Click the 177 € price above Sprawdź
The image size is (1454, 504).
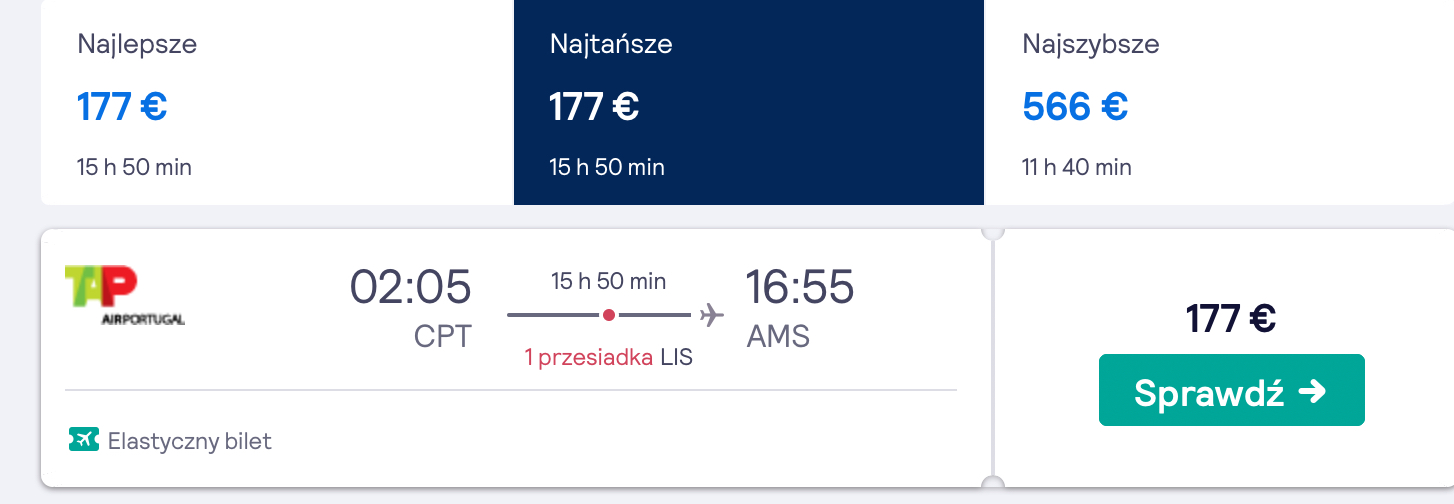click(x=1231, y=319)
